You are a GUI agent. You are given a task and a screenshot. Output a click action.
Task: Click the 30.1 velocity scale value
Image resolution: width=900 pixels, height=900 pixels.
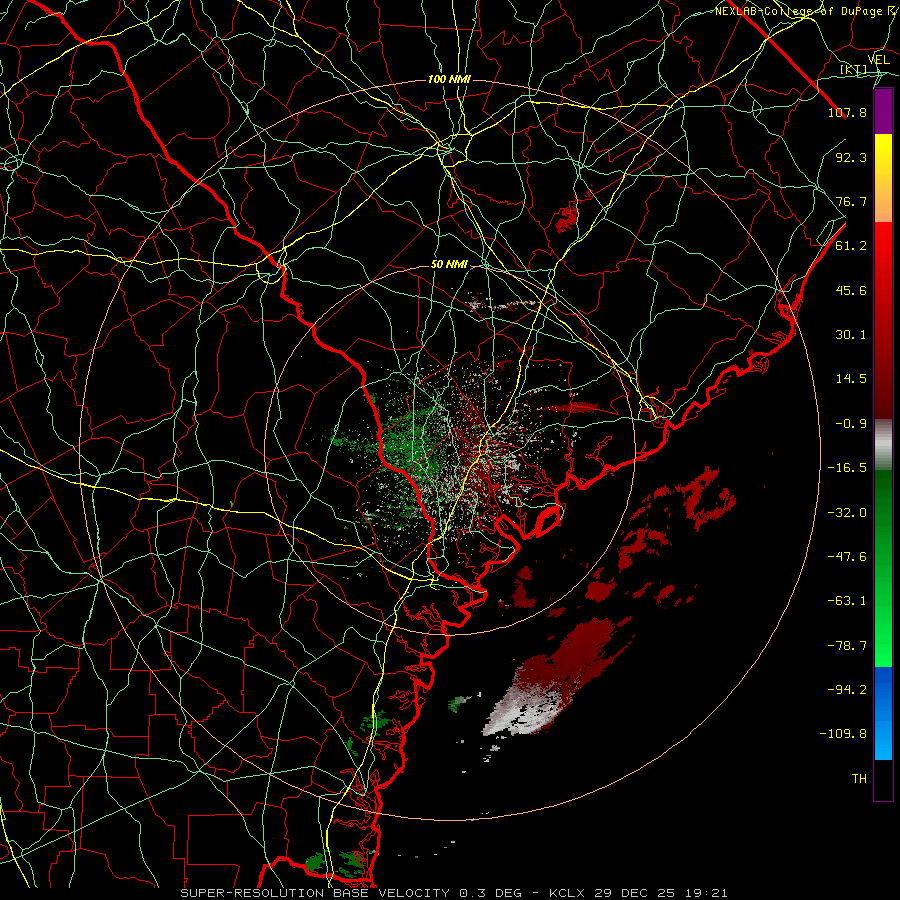[x=851, y=335]
